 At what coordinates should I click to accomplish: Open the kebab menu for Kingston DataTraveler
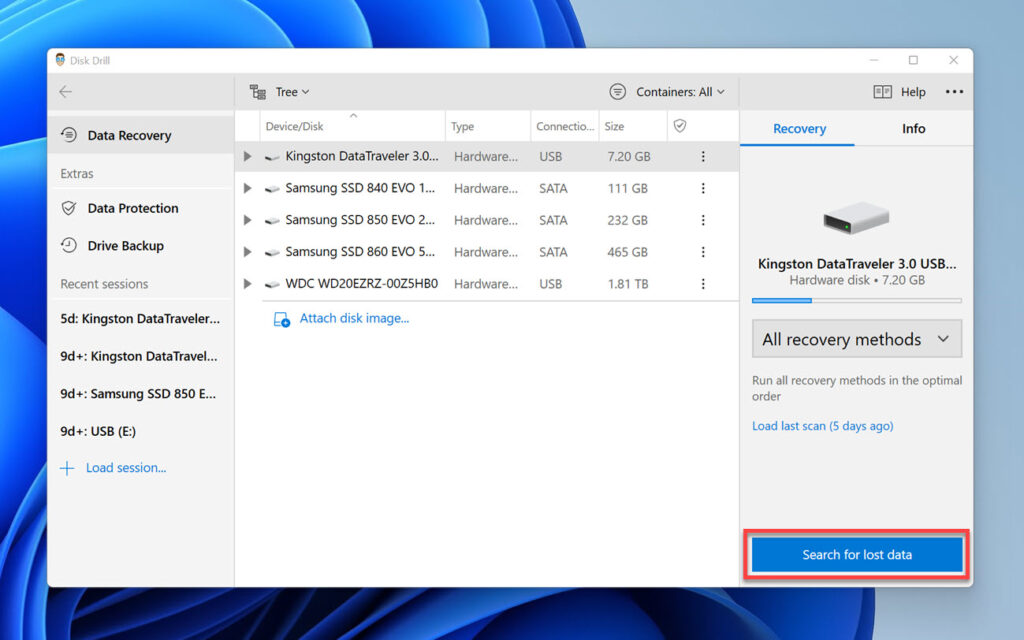(x=703, y=156)
